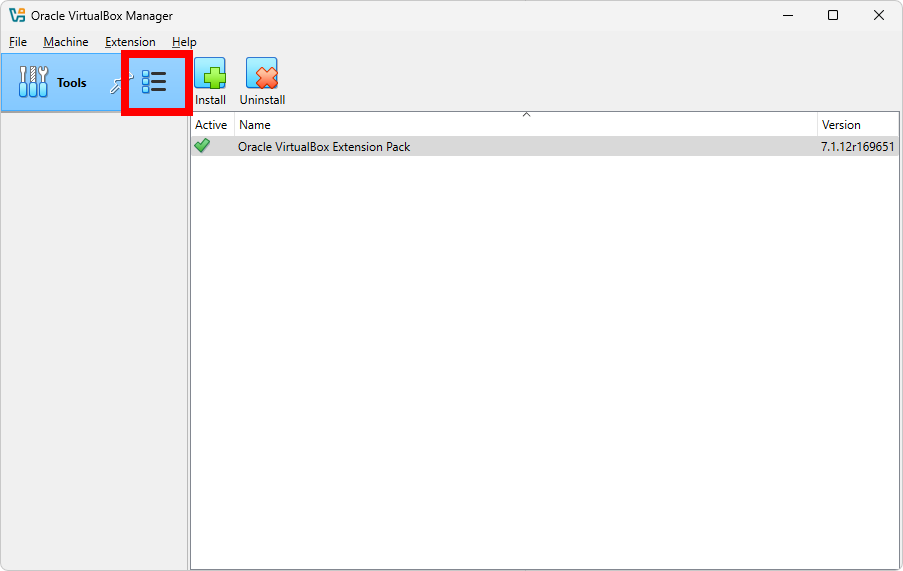903x571 pixels.
Task: Click the Uninstall extension pack icon
Action: pos(262,74)
